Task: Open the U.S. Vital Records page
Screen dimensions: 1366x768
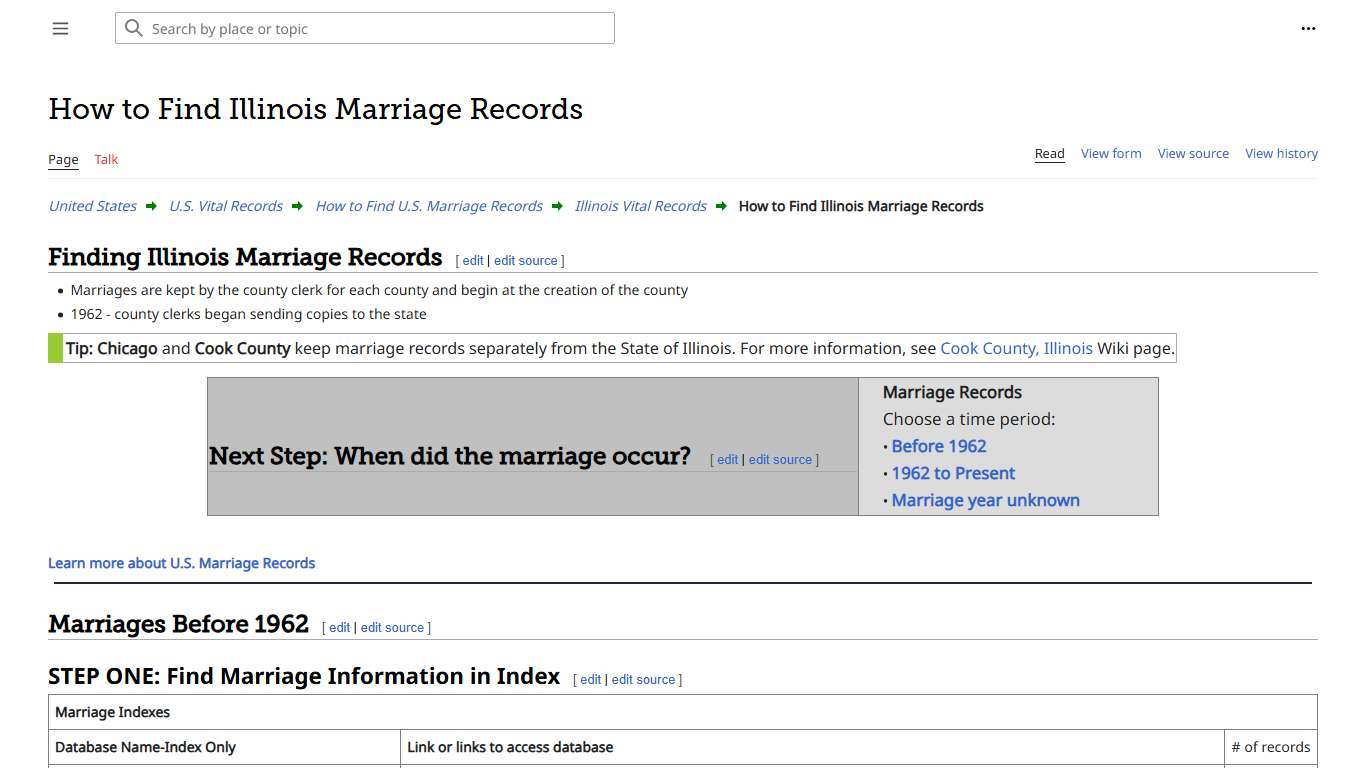Action: click(225, 206)
